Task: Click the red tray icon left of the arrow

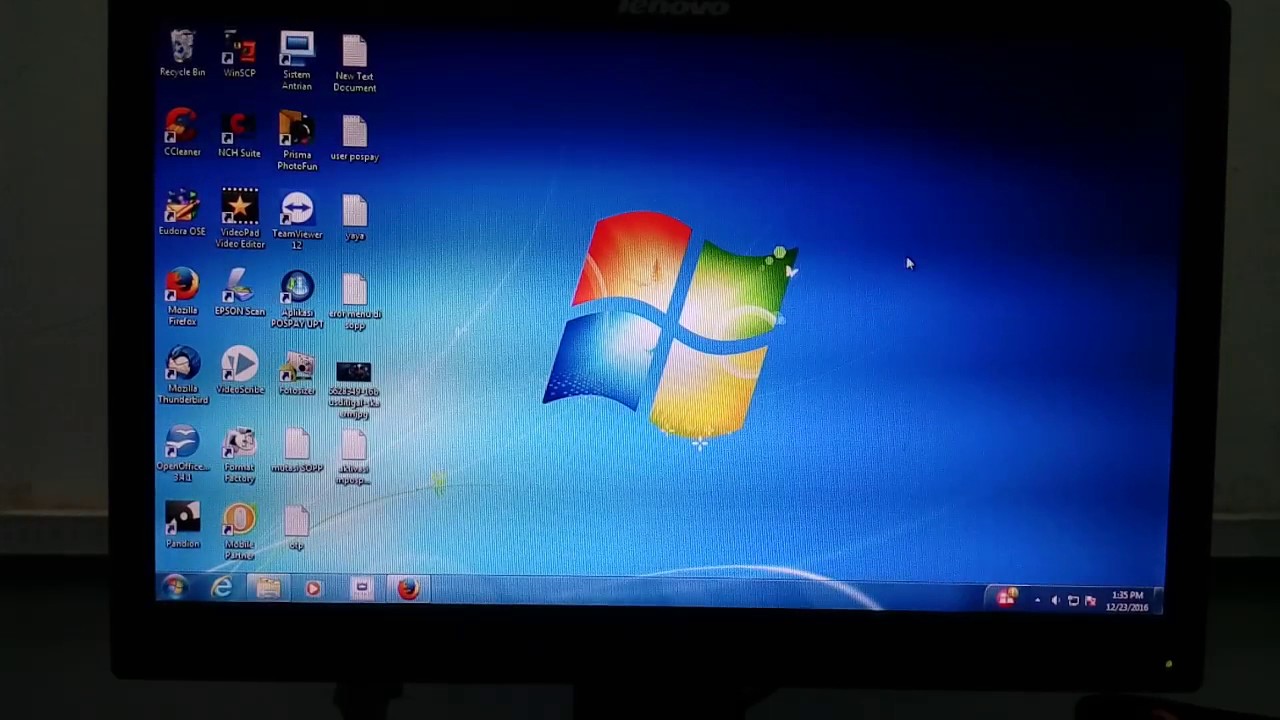Action: tap(1006, 598)
